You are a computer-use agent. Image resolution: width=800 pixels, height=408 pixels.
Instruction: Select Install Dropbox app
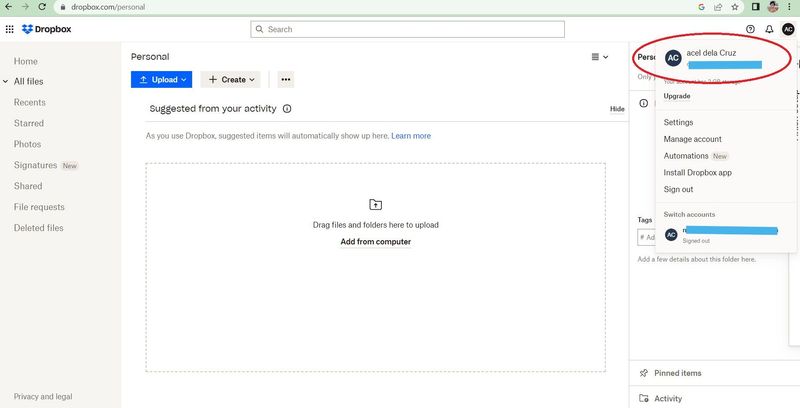pyautogui.click(x=697, y=173)
